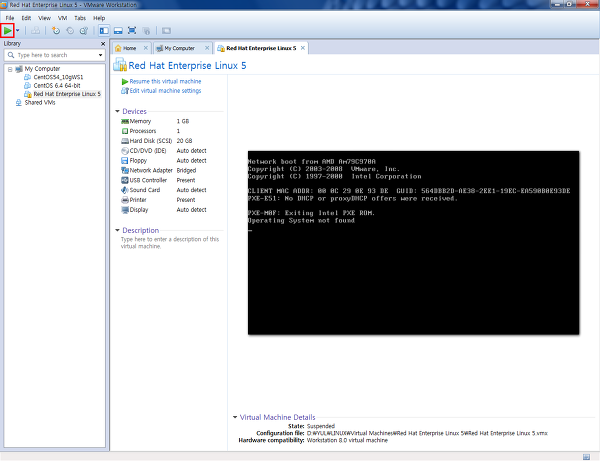Click the Display device icon
600x461 pixels.
[125, 210]
